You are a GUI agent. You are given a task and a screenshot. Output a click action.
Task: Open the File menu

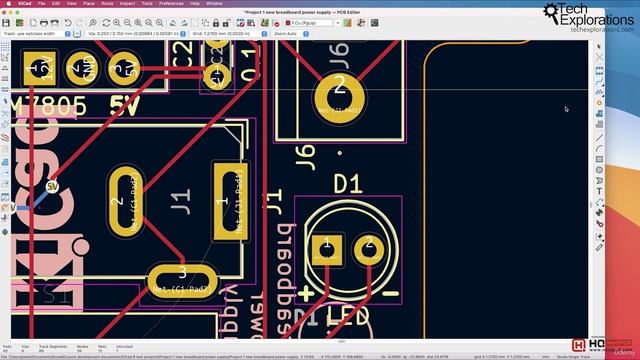[41, 3]
